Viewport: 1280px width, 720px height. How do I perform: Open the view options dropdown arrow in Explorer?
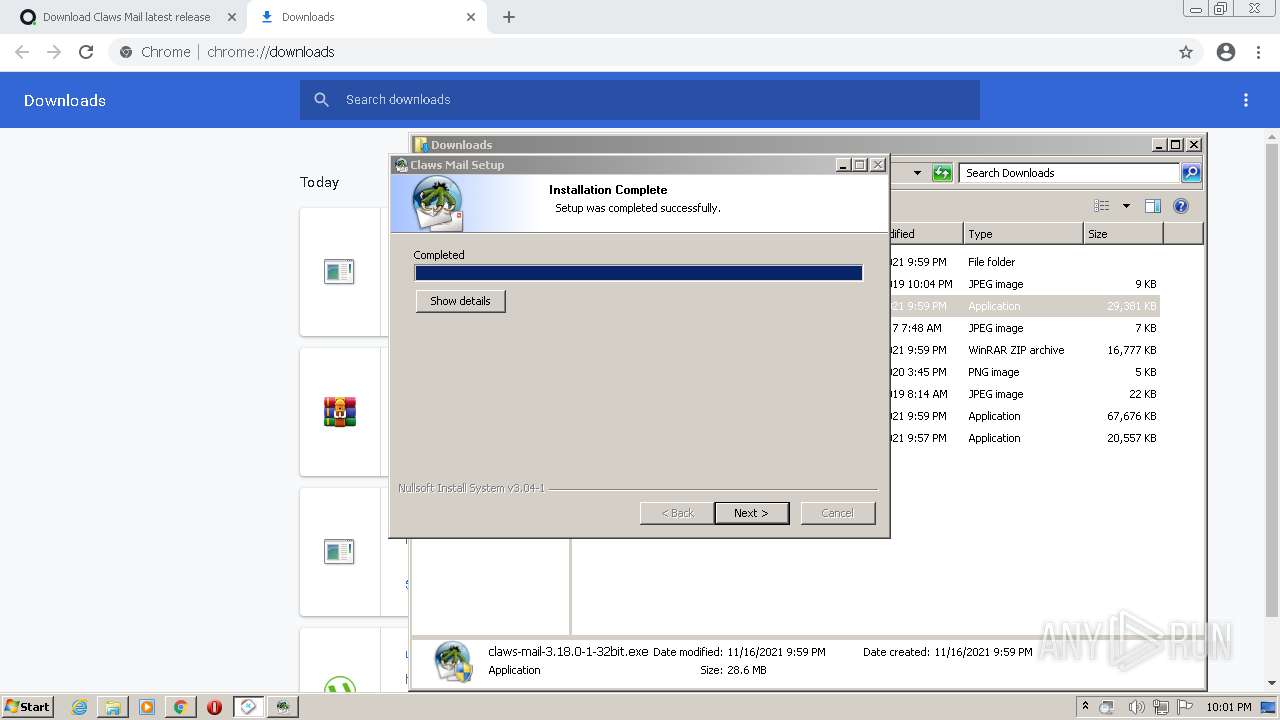pos(1126,206)
